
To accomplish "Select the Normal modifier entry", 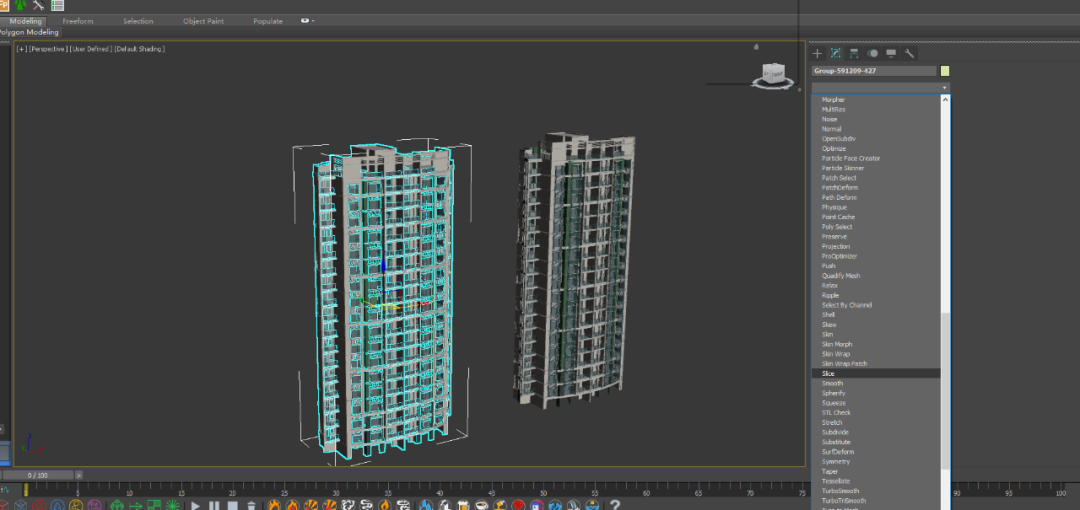I will point(831,129).
